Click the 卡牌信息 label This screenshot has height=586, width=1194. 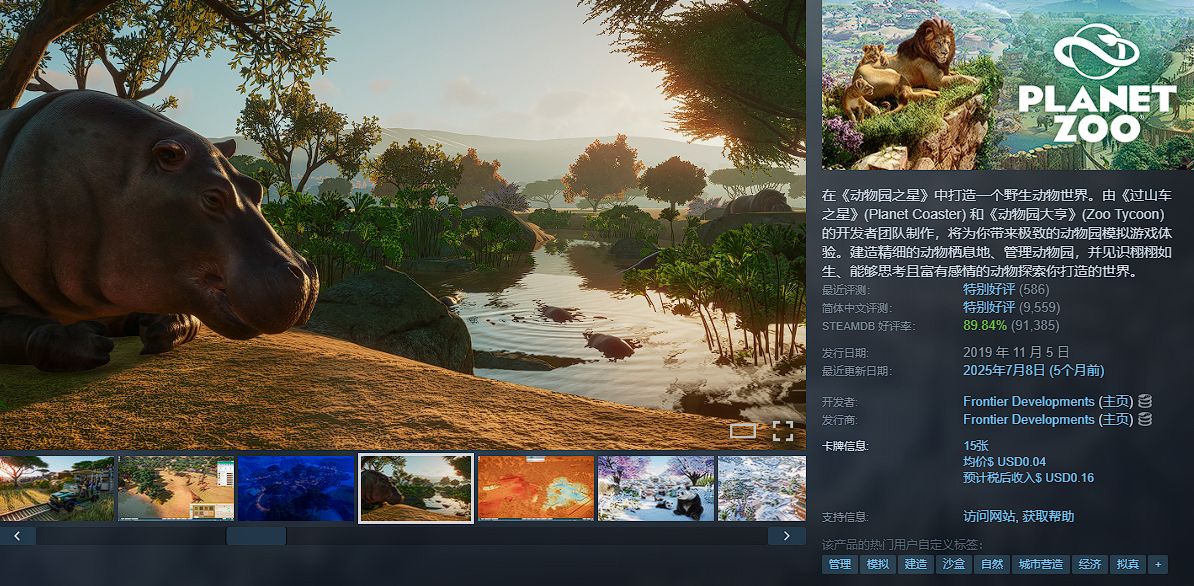(x=846, y=447)
